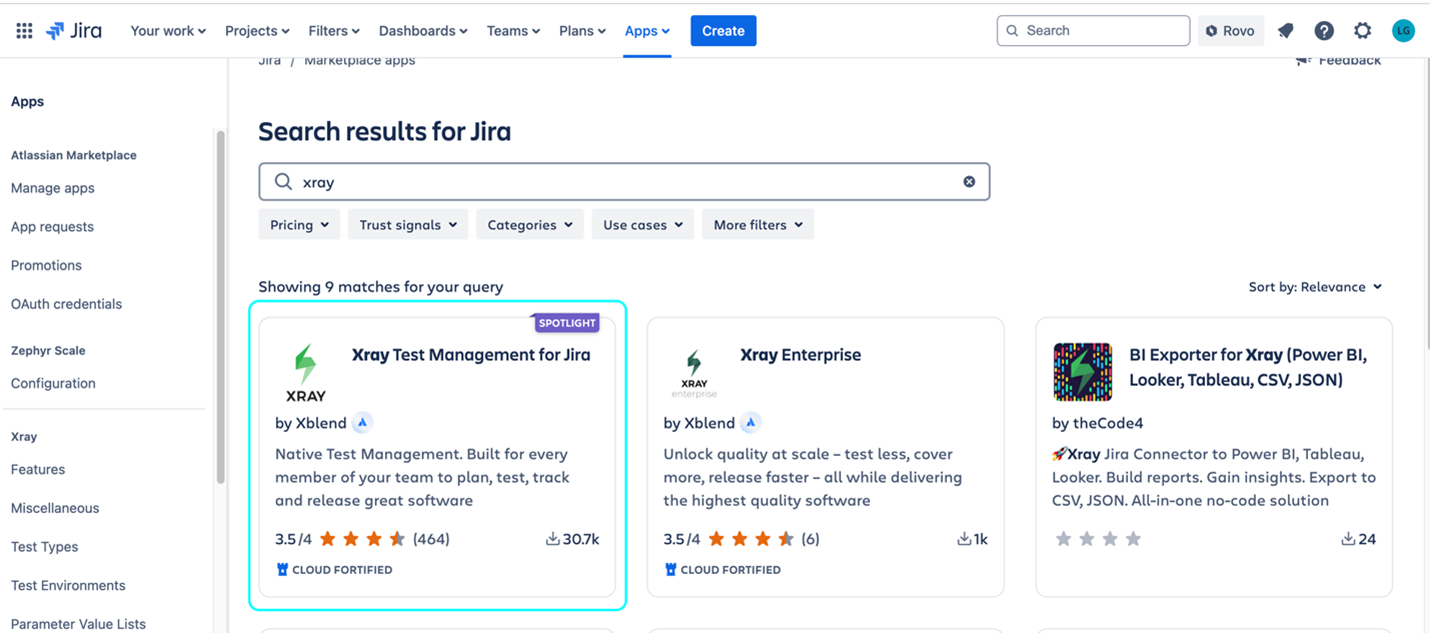The image size is (1430, 633).
Task: Open Zephyr Scale Configuration
Action: pyautogui.click(x=53, y=383)
